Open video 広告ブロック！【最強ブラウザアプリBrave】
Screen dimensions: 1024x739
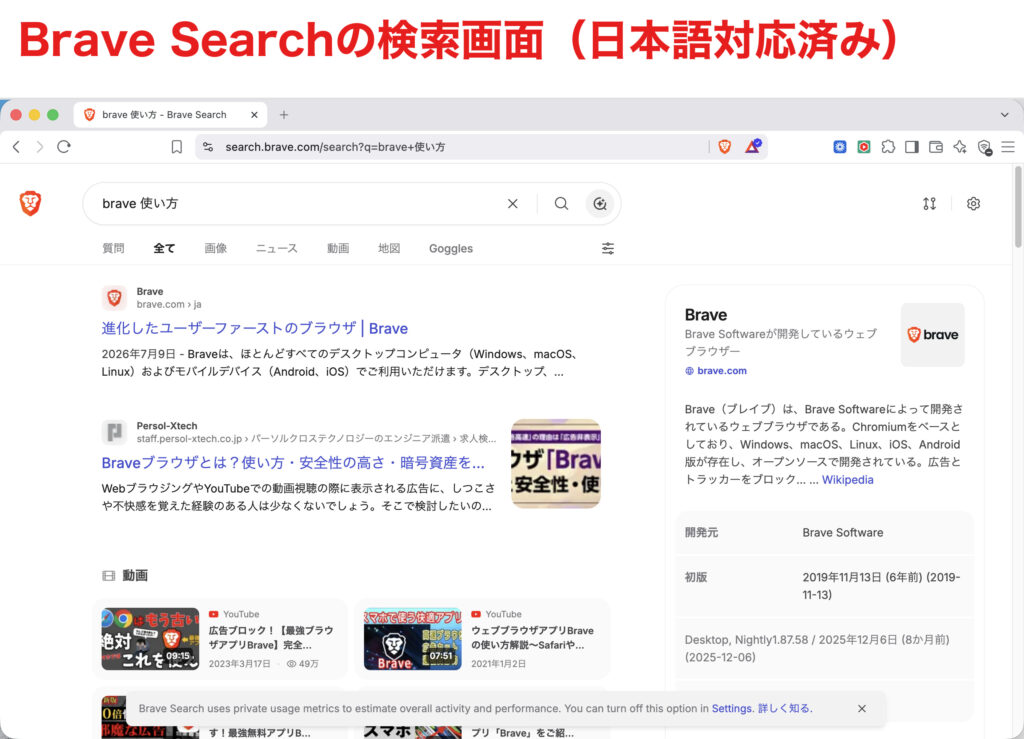pyautogui.click(x=270, y=638)
